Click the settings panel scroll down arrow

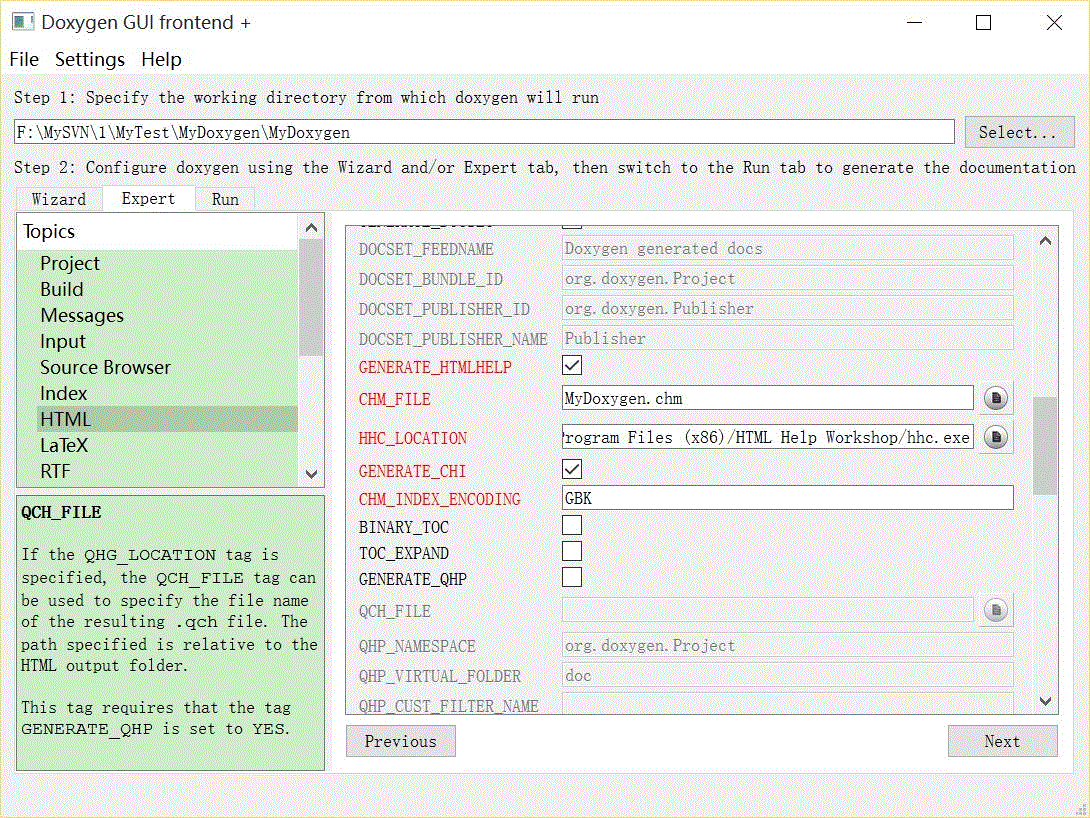click(x=1045, y=701)
